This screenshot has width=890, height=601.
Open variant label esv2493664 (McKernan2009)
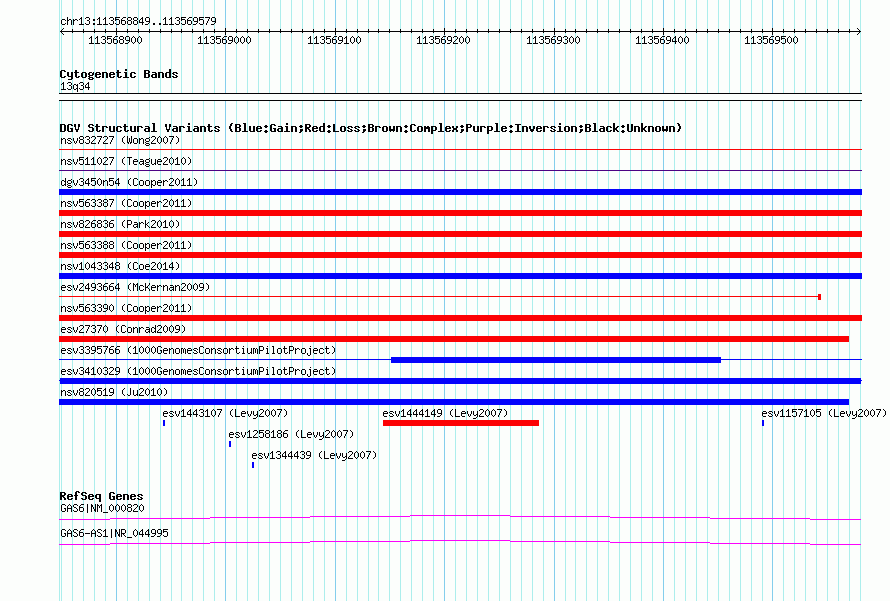tap(135, 287)
